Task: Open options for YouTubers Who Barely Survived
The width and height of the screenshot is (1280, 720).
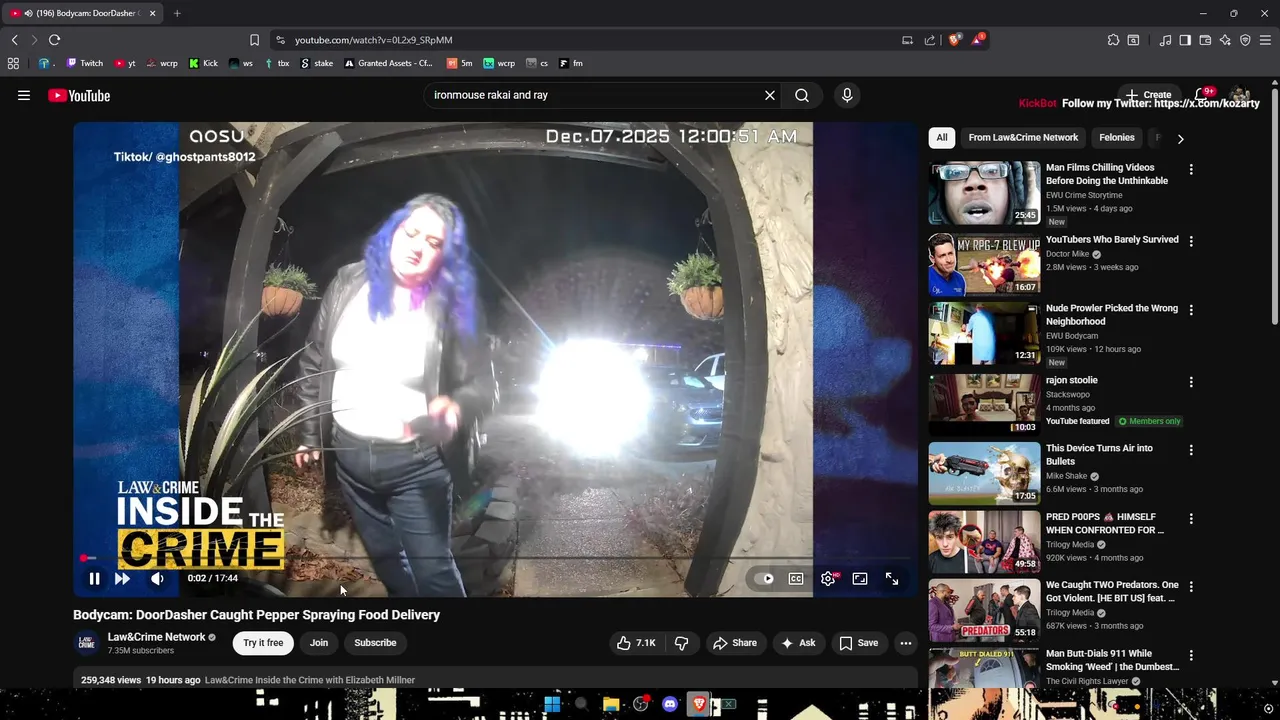Action: (x=1190, y=241)
